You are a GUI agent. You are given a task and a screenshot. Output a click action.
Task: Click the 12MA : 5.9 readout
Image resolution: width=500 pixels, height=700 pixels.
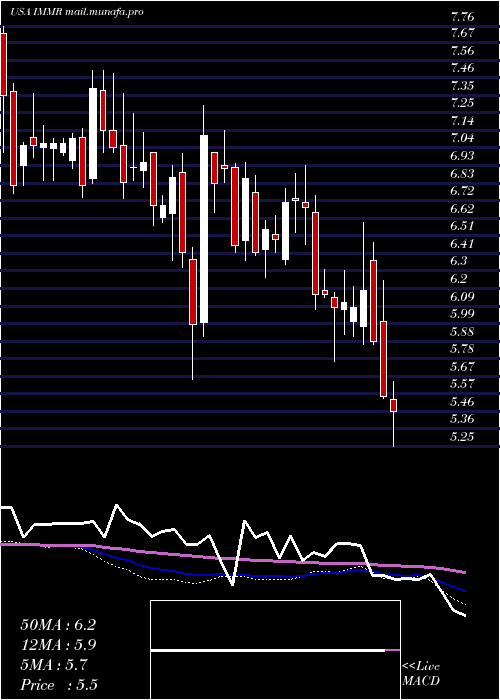click(x=58, y=645)
